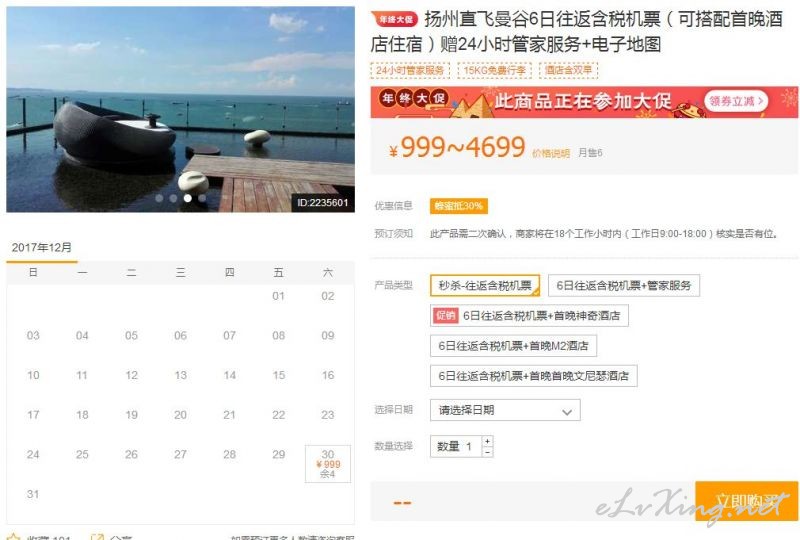Screen dimensions: 800x540
Task: Open the 2017年12月 month tab
Action: point(42,248)
